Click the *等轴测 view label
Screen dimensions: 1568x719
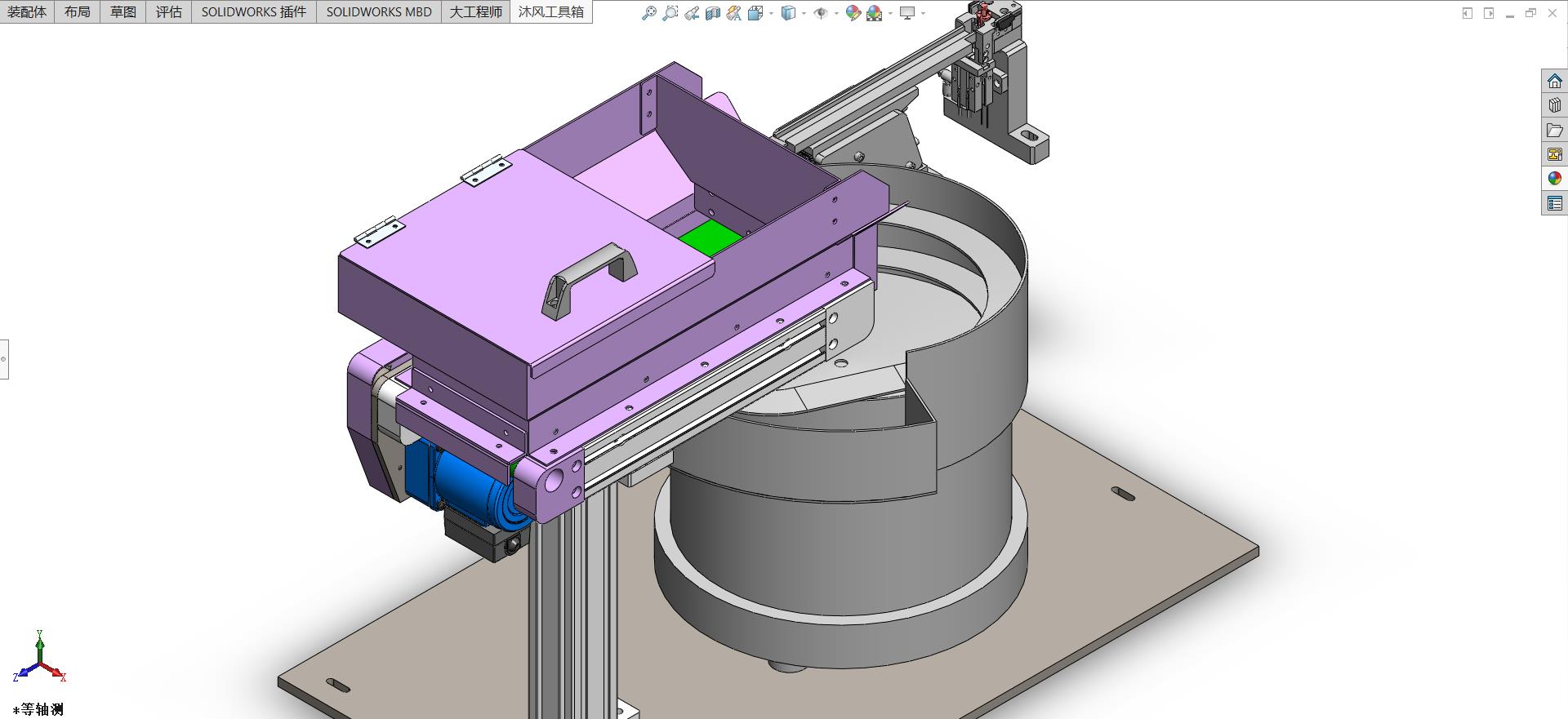tap(38, 709)
